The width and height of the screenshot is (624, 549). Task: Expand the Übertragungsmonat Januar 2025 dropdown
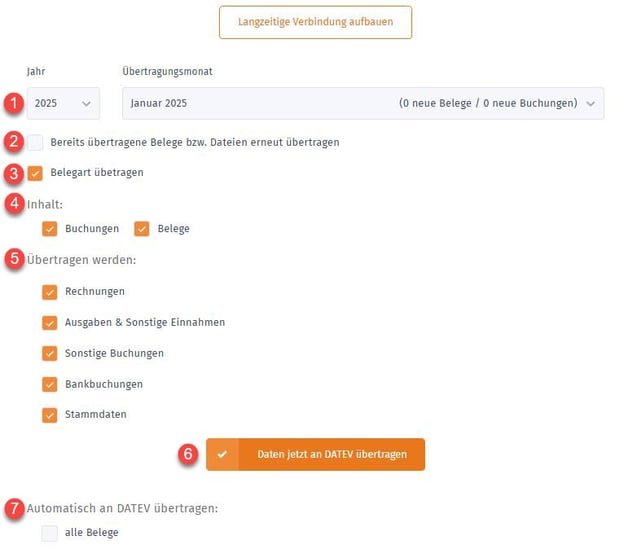[362, 103]
